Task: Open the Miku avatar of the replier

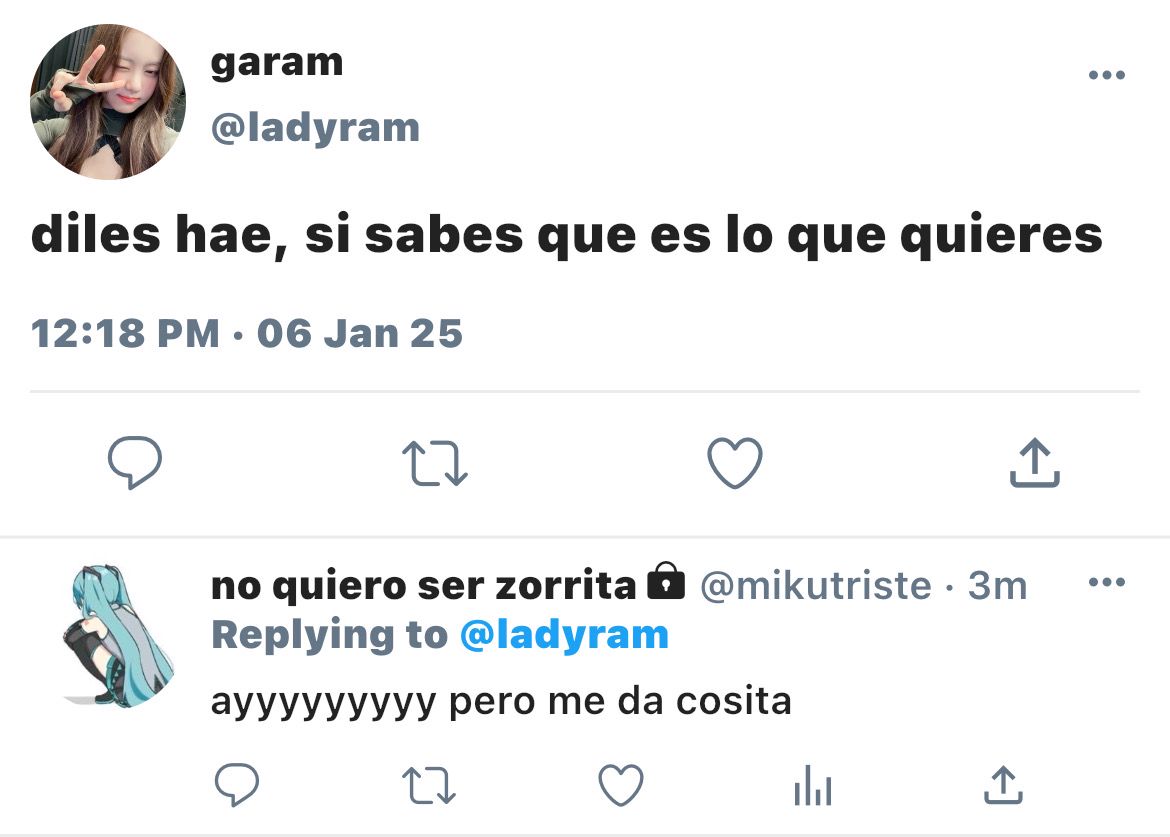Action: pyautogui.click(x=117, y=636)
